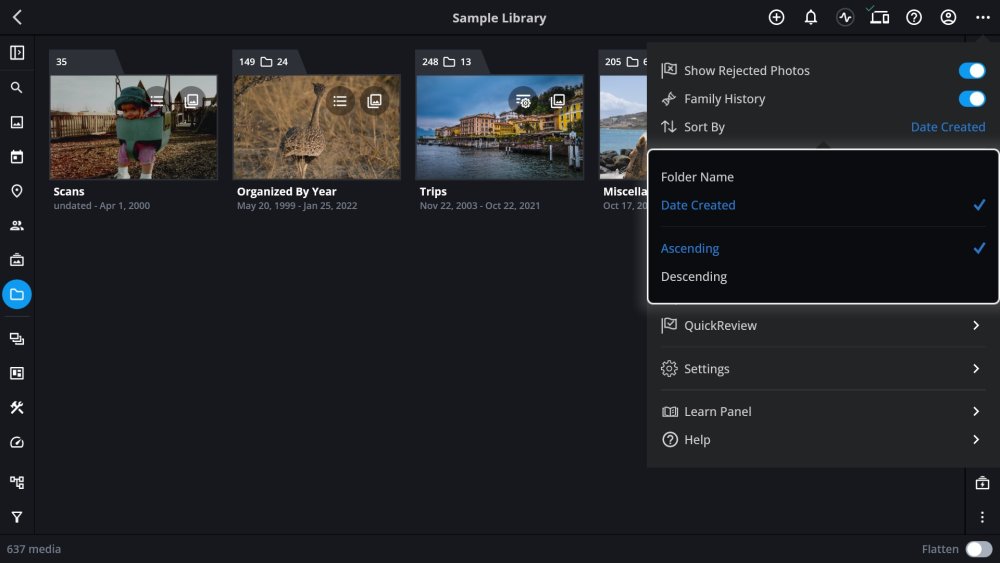Toggle the Flatten switch
This screenshot has width=1000, height=563.
pos(978,549)
